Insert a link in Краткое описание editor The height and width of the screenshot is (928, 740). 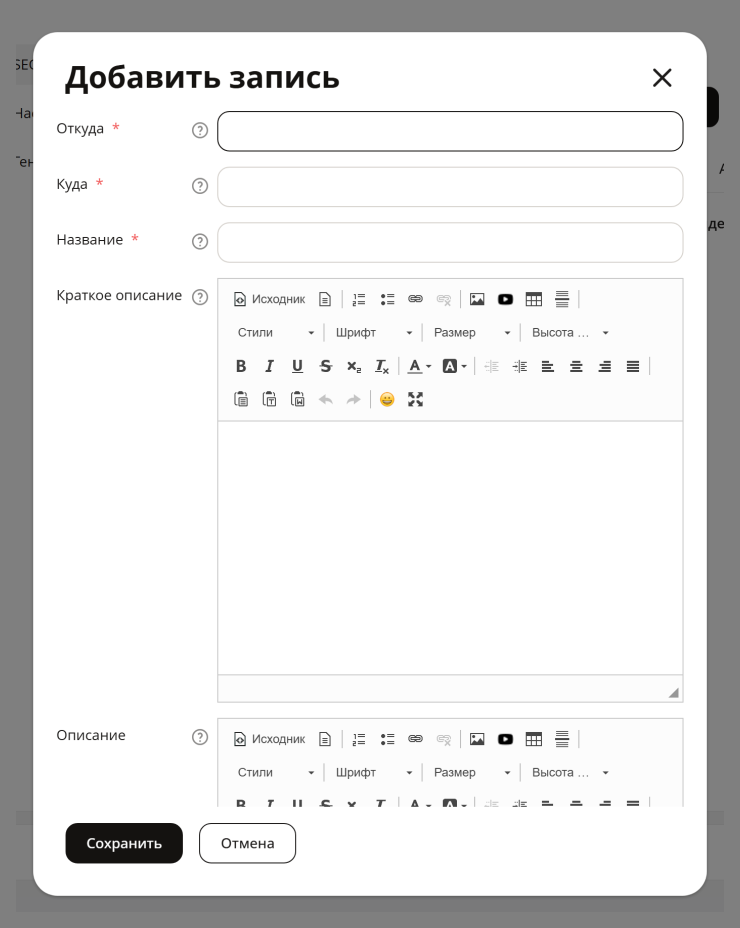click(x=416, y=299)
